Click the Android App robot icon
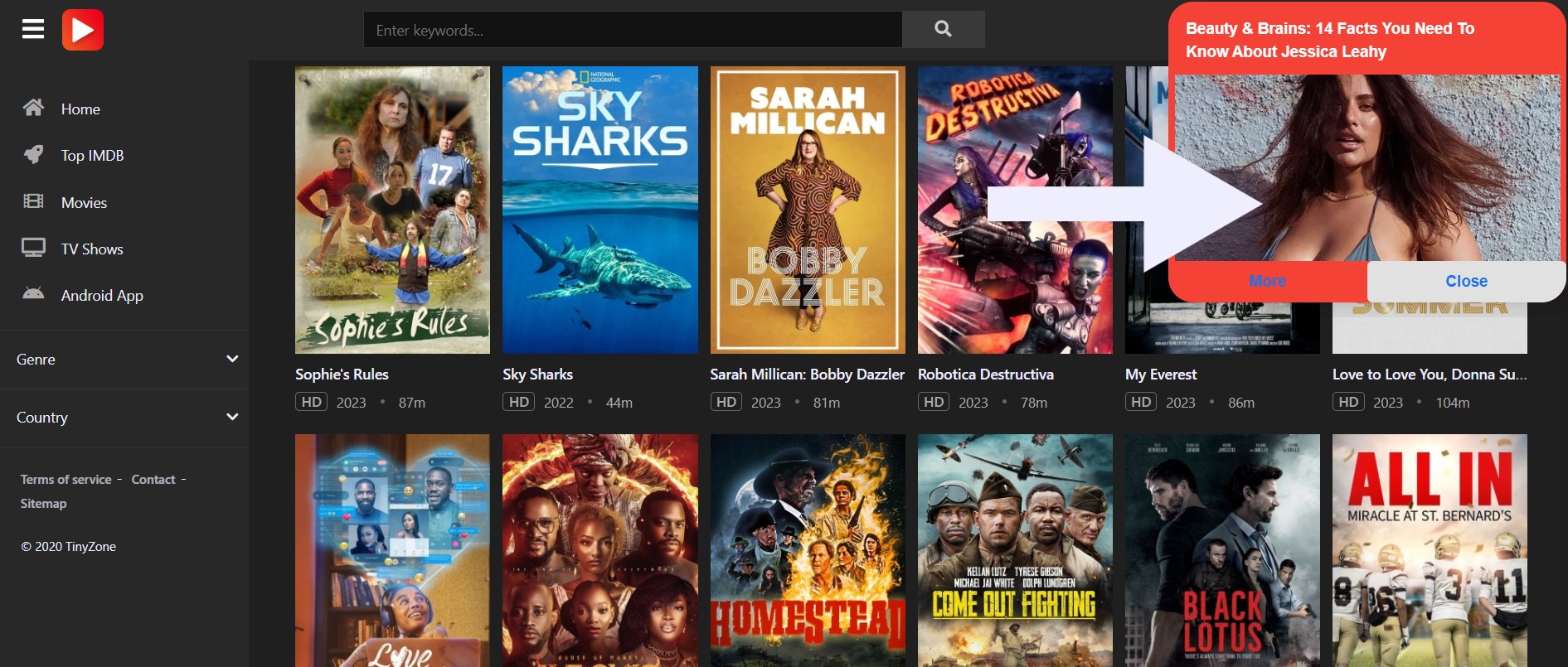 (33, 293)
